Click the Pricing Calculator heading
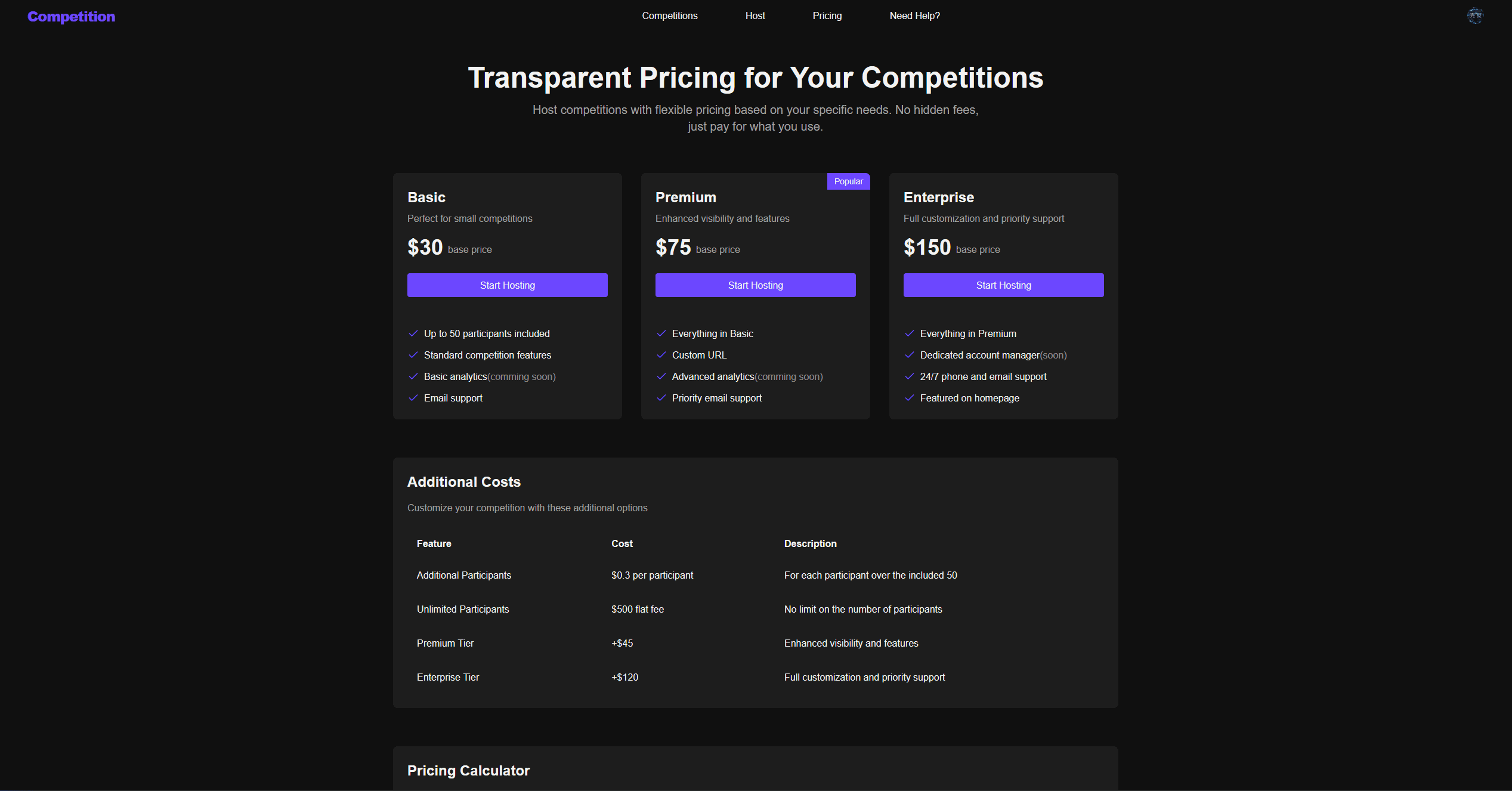This screenshot has height=791, width=1512. (x=468, y=771)
